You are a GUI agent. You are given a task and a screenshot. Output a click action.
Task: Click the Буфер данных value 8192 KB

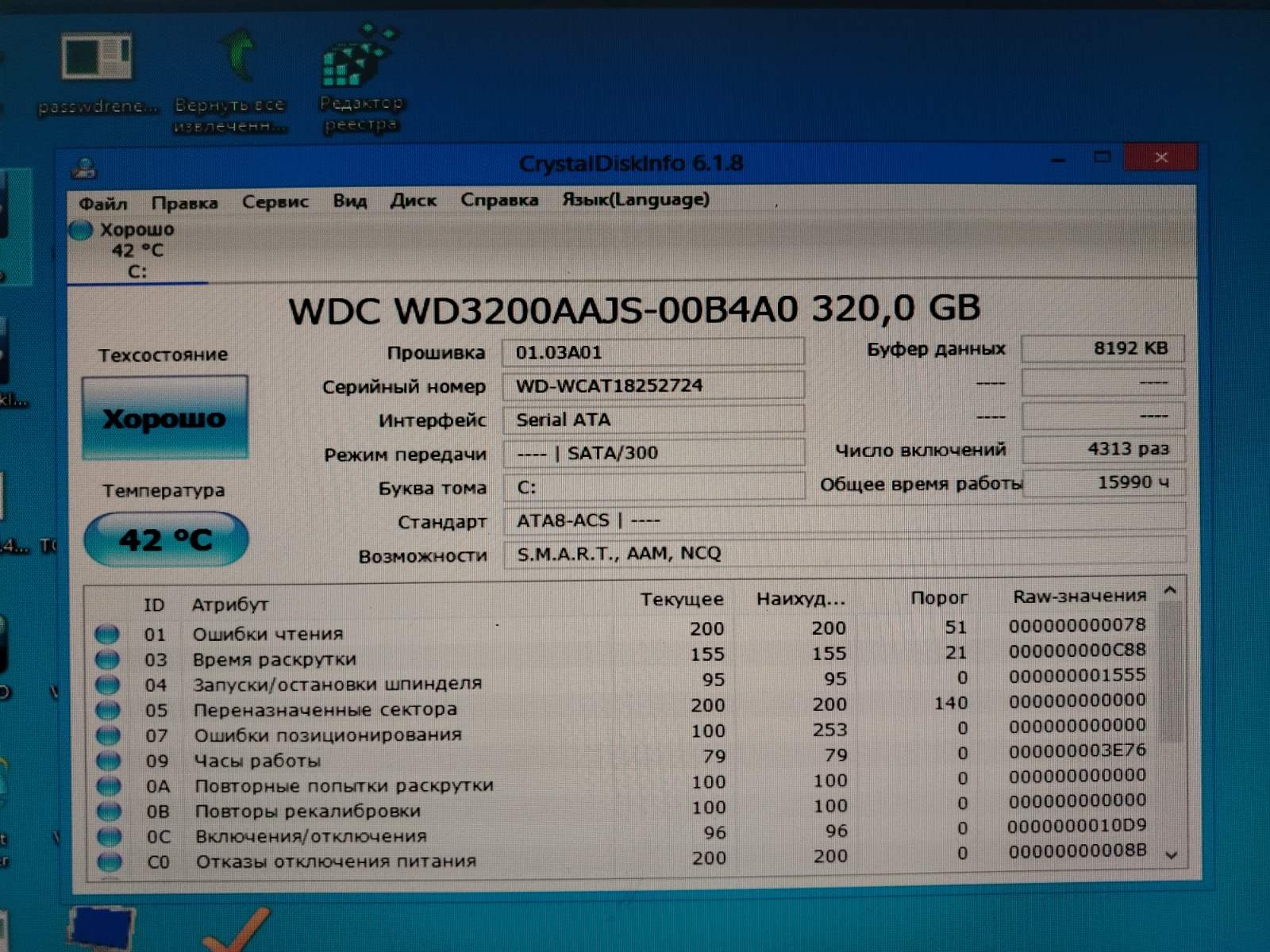(x=1103, y=348)
